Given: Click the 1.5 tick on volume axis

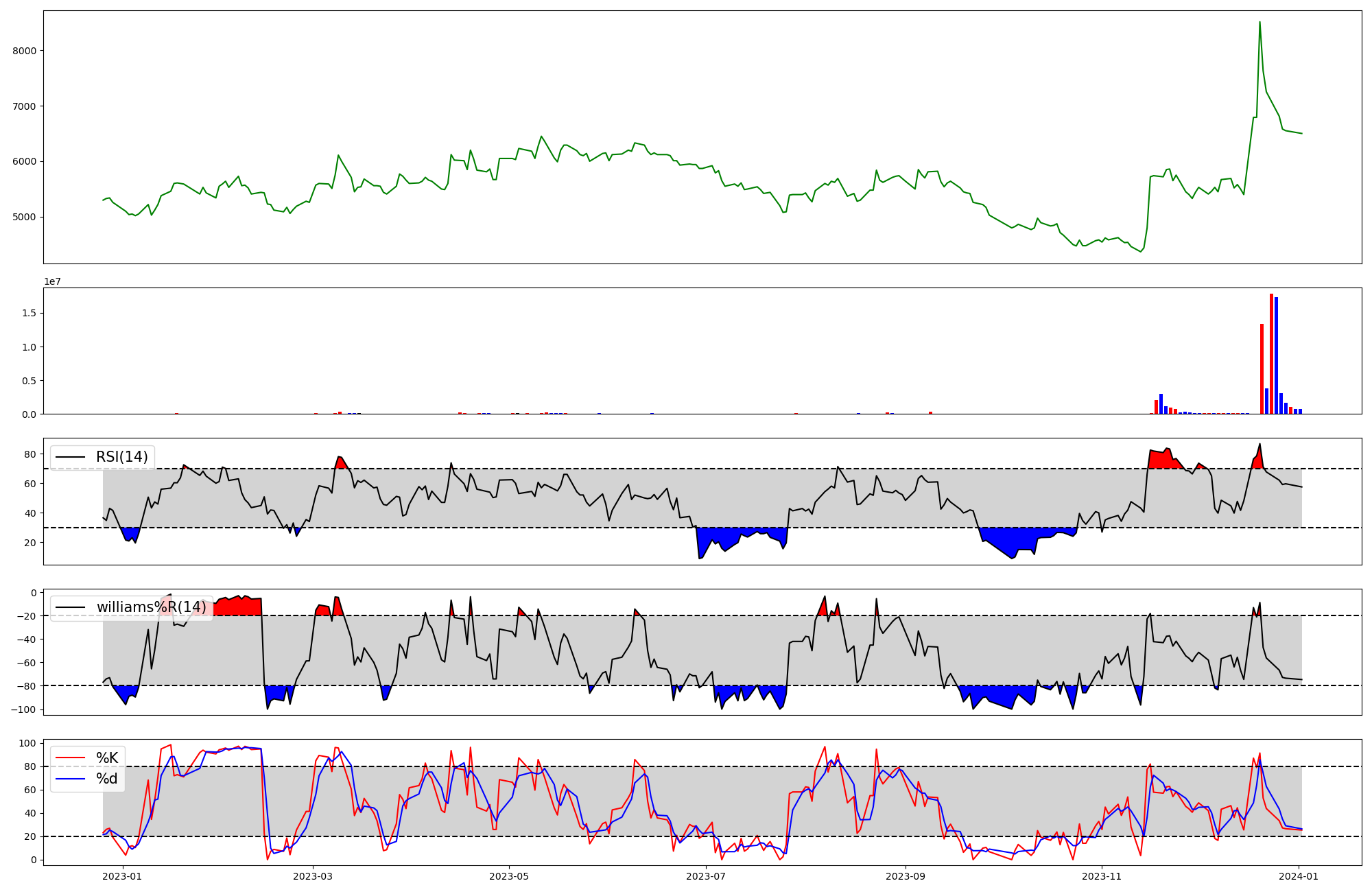Looking at the screenshot, I should click(29, 314).
